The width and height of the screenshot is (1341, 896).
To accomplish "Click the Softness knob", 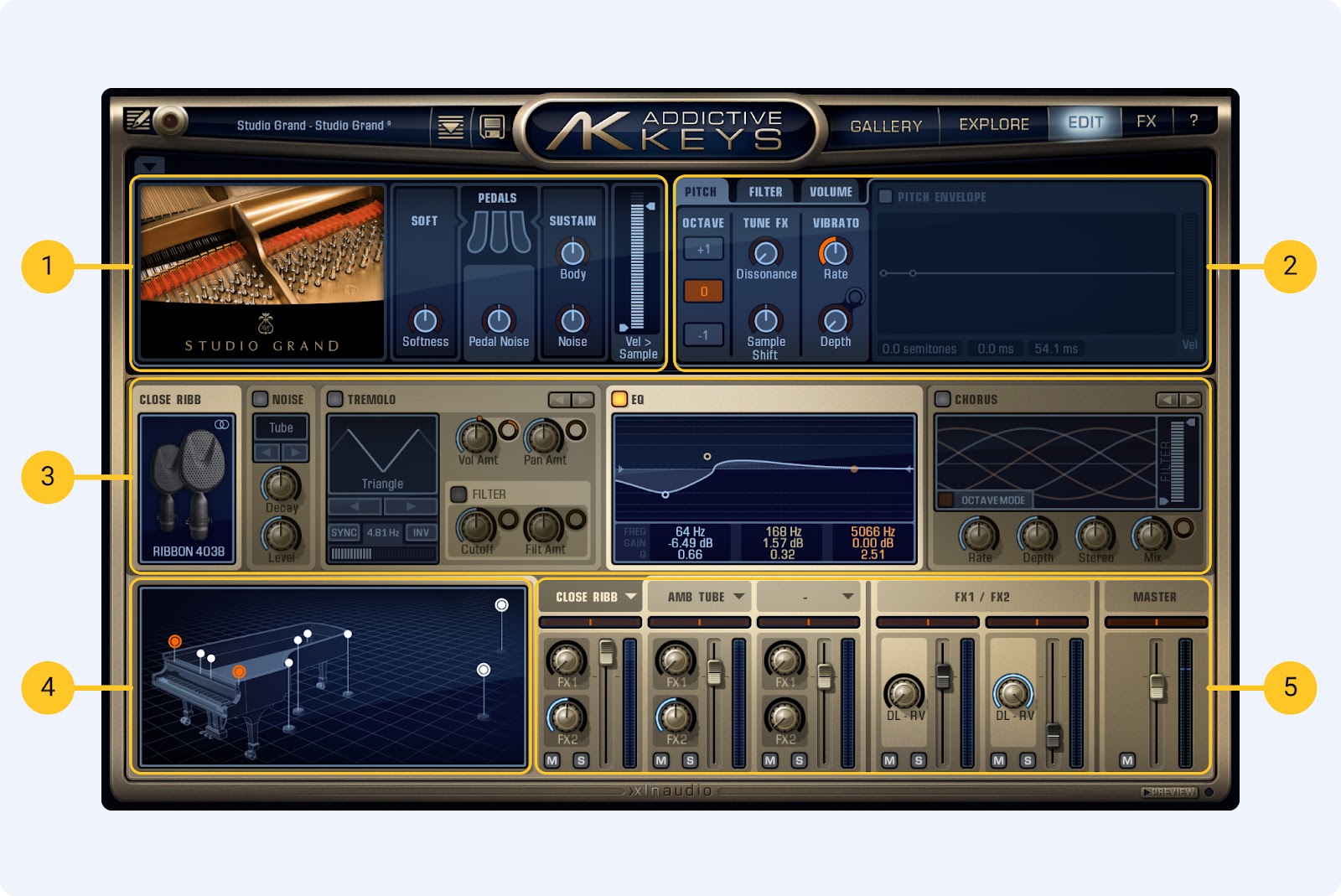I will (x=425, y=319).
